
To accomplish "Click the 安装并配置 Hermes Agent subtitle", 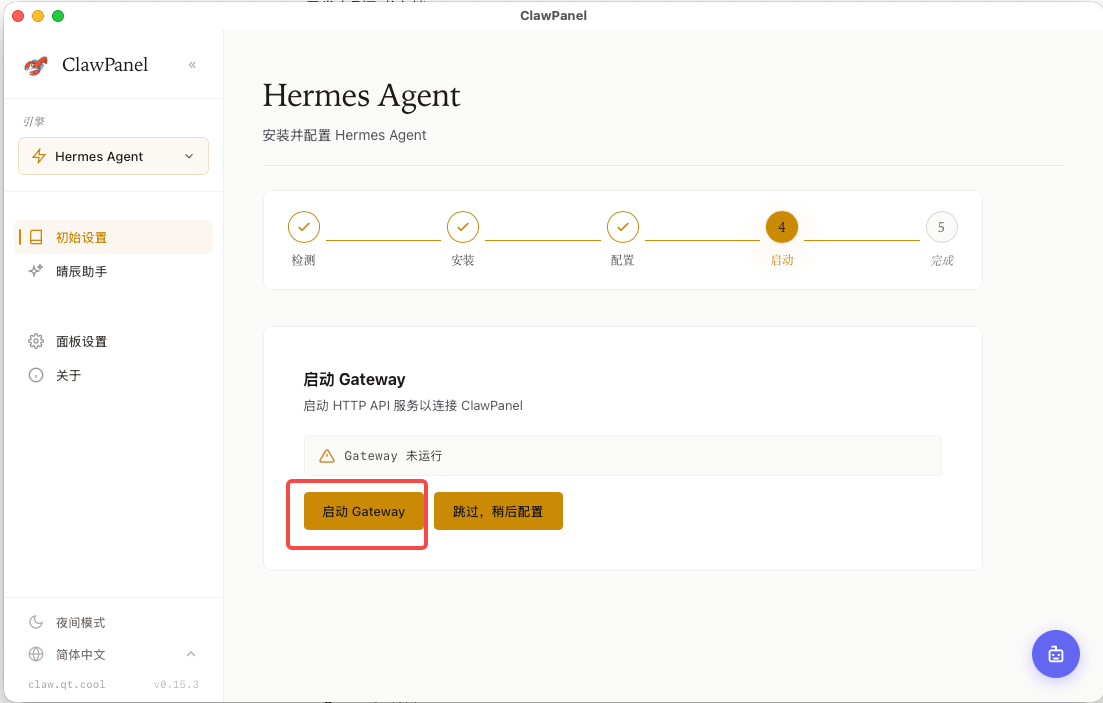I will coord(345,135).
